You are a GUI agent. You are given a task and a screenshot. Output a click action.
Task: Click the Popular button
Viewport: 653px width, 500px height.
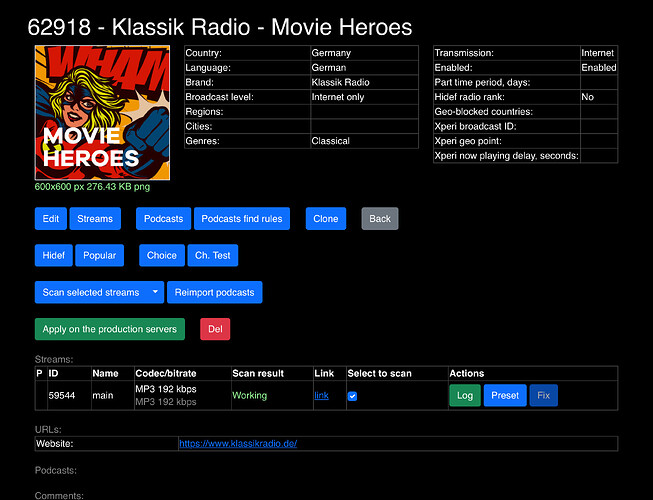point(100,255)
